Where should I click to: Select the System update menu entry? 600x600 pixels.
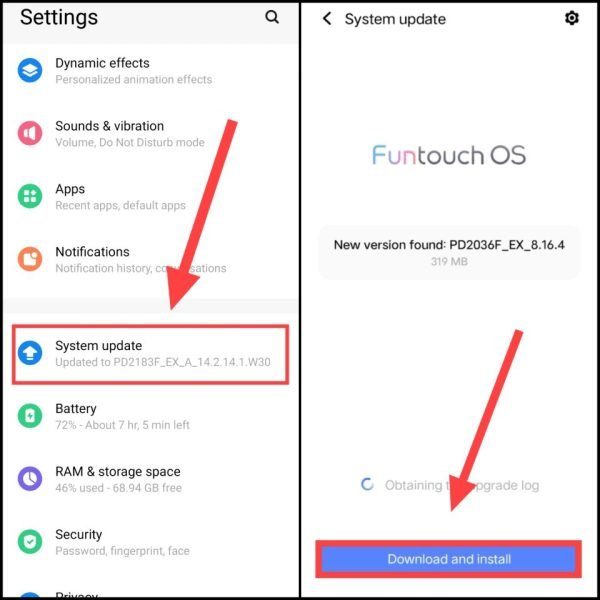150,354
